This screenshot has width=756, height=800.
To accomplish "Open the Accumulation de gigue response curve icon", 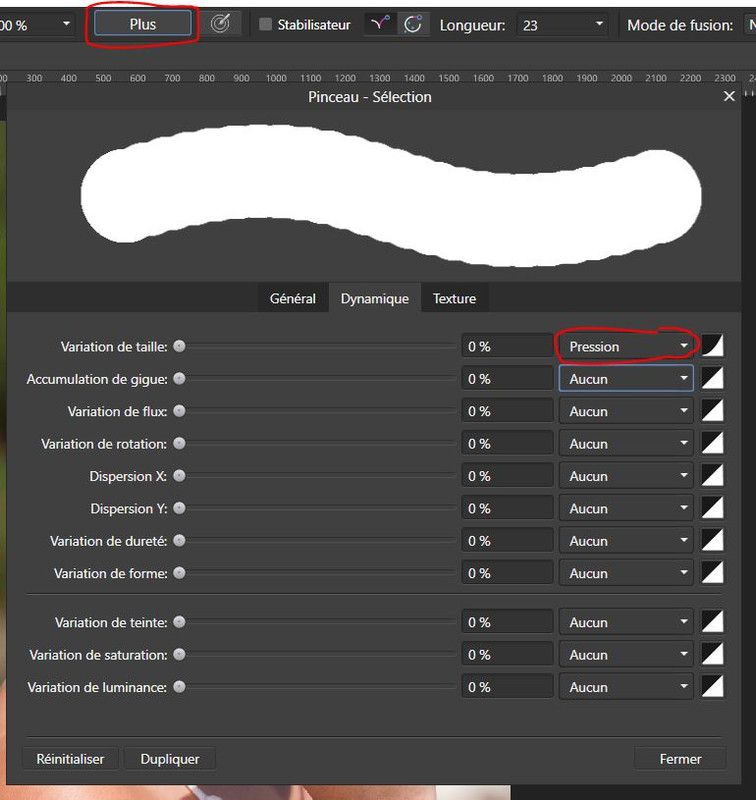I will click(x=712, y=379).
